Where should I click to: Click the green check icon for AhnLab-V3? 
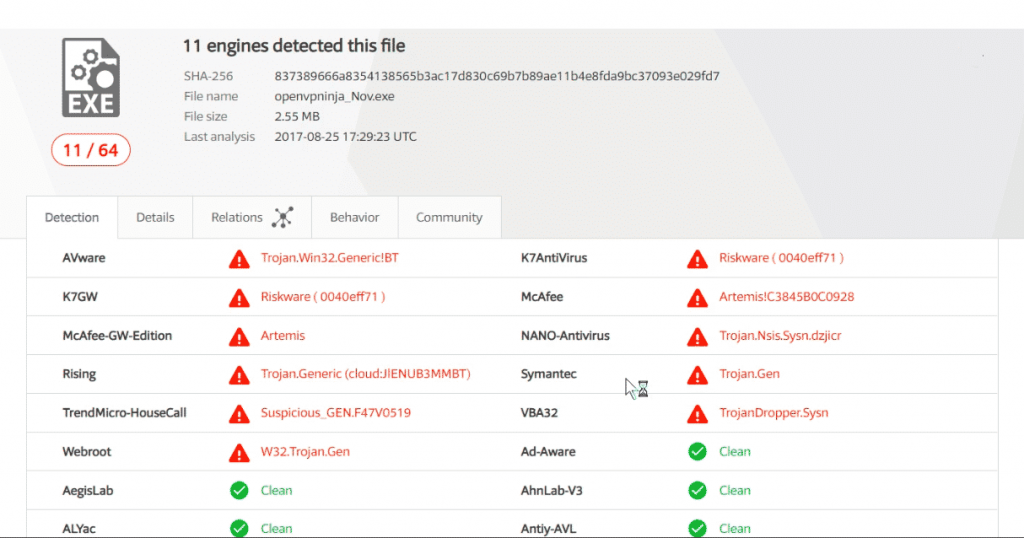(697, 490)
